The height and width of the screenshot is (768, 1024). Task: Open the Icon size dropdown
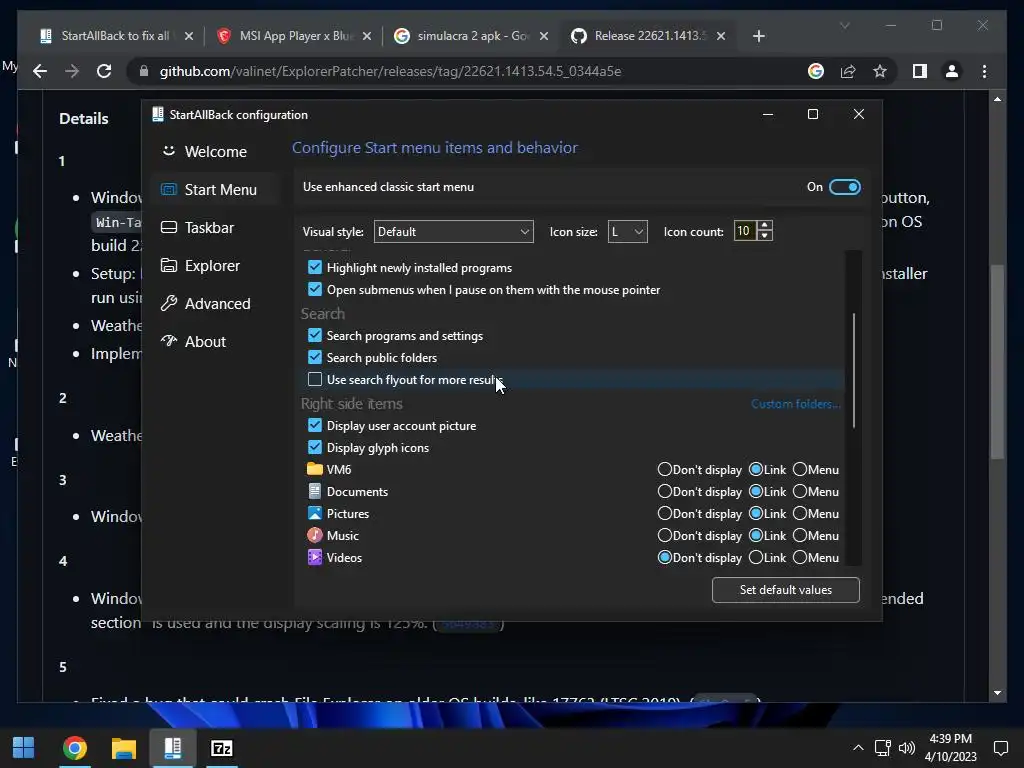pyautogui.click(x=627, y=231)
